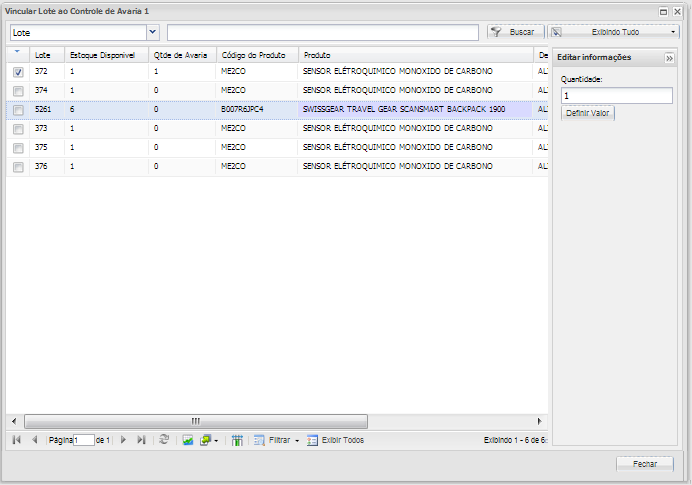Click the export windows icon in footer
692x485 pixels.
pyautogui.click(x=205, y=440)
